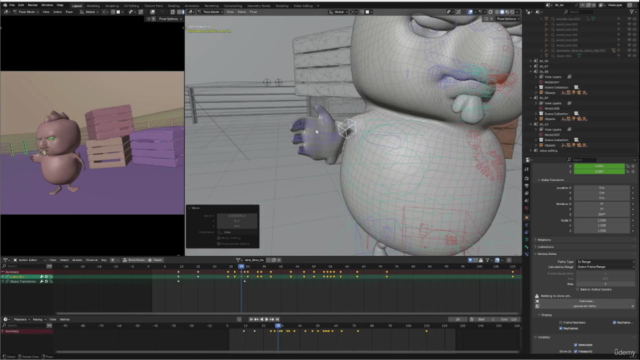Open the Scene properties tab icon
This screenshot has height=360, width=640.
point(527,200)
